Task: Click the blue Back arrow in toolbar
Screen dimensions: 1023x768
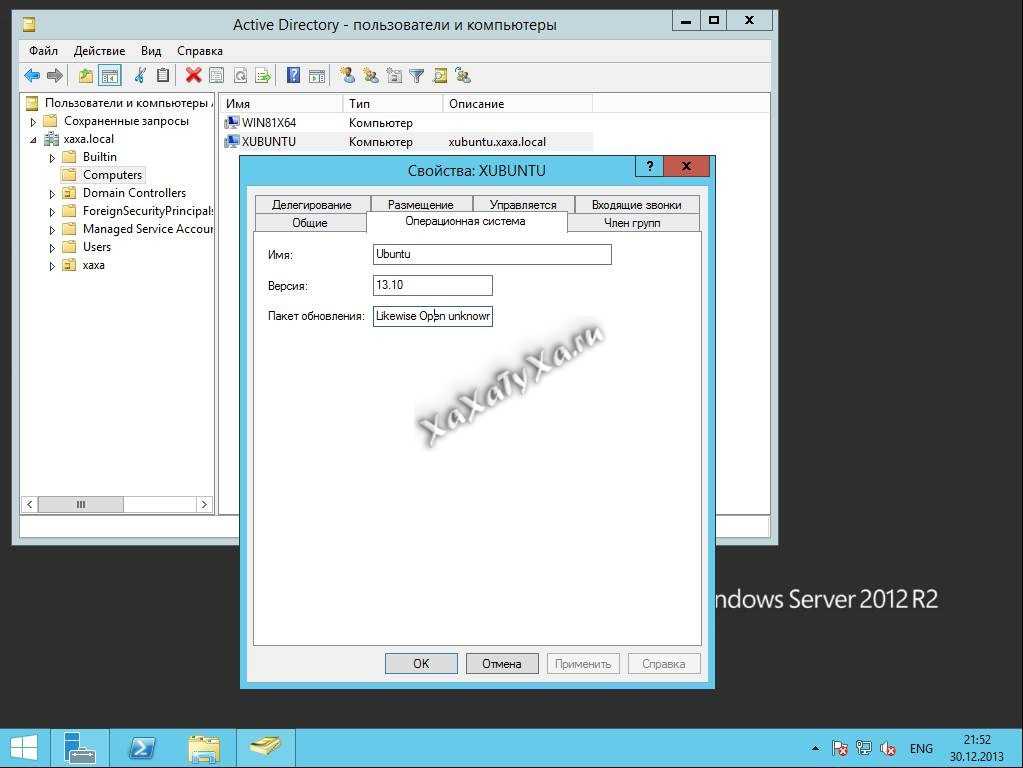Action: click(x=32, y=76)
